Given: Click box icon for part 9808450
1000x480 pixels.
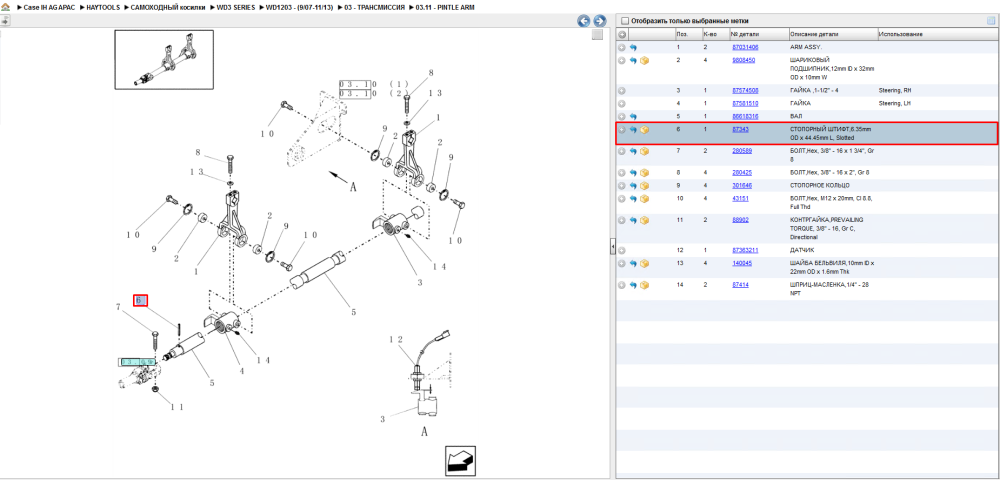Looking at the screenshot, I should 645,60.
